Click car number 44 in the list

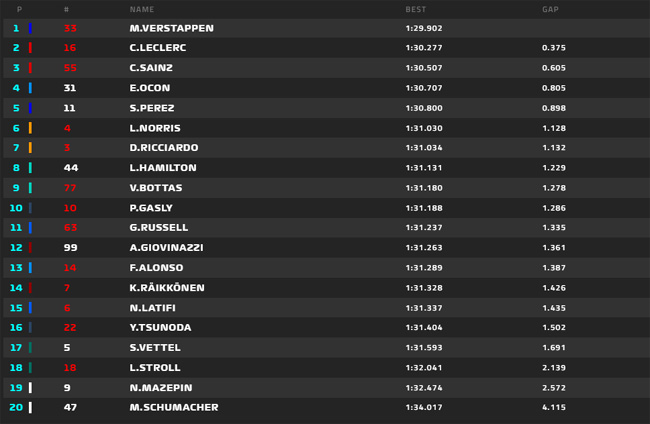(x=71, y=168)
